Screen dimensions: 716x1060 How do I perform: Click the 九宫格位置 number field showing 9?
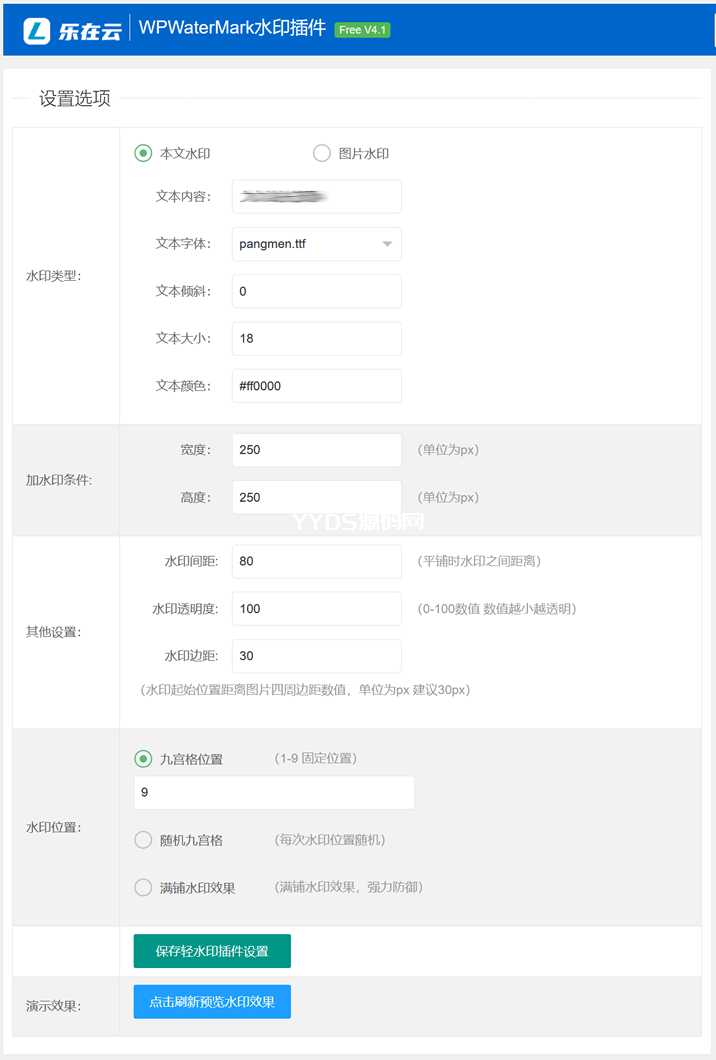[x=274, y=792]
